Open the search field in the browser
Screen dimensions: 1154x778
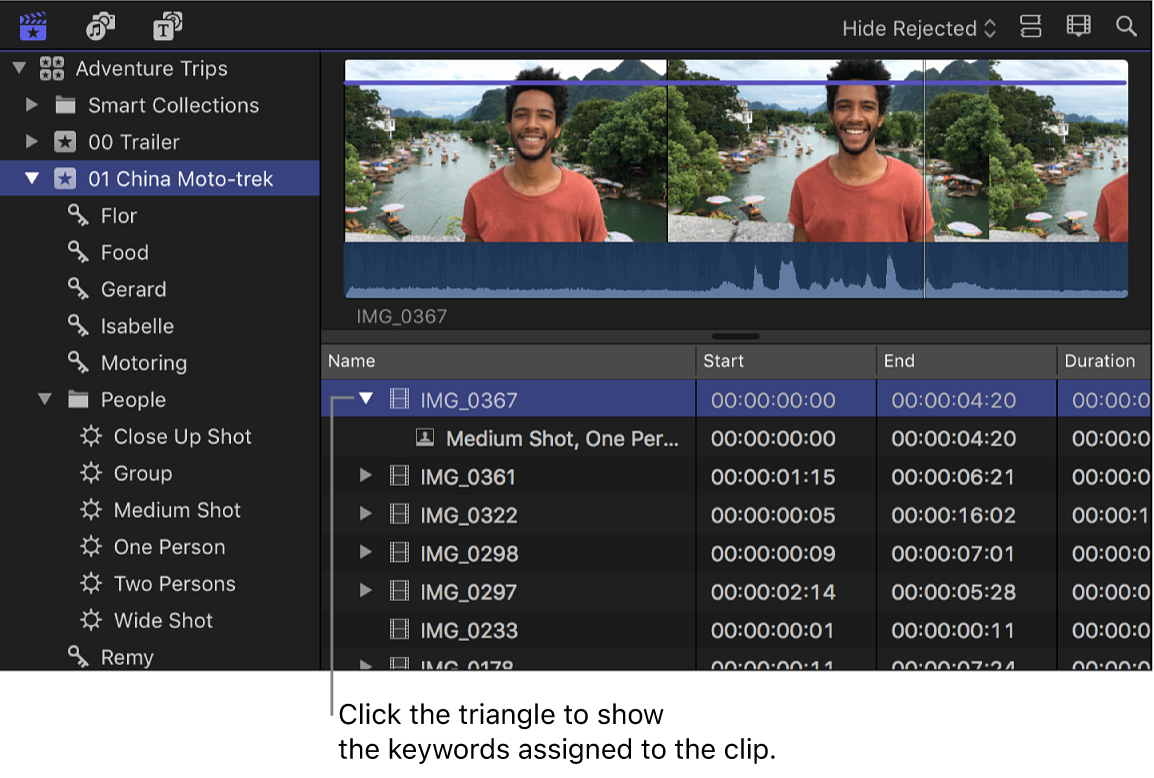click(1126, 26)
